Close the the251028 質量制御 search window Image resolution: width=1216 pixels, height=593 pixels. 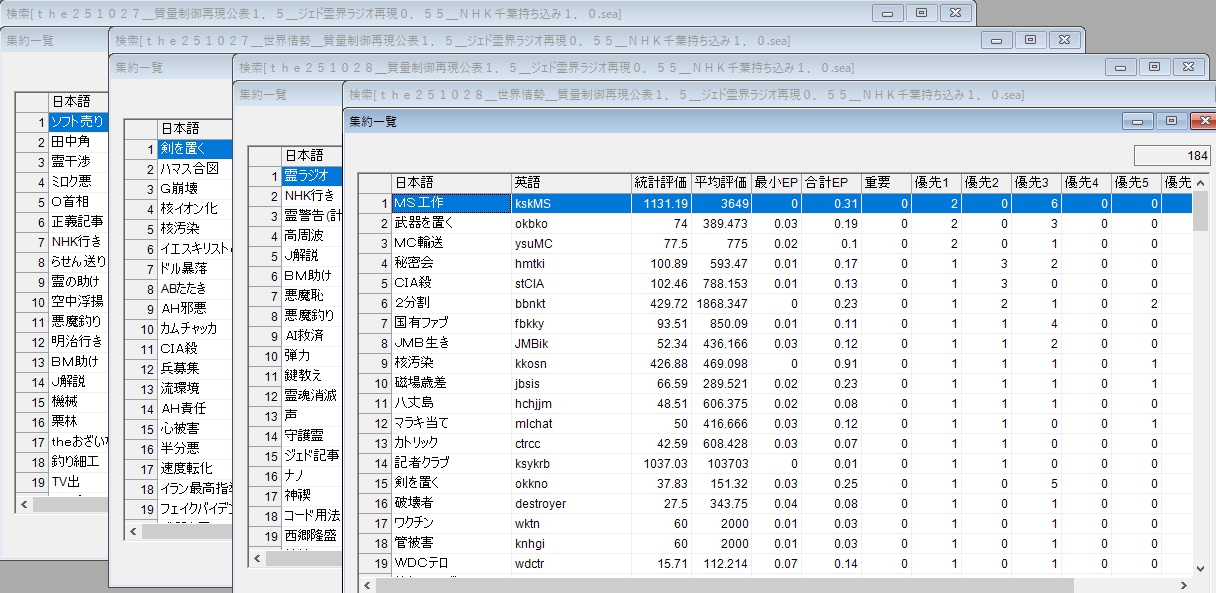(1187, 66)
